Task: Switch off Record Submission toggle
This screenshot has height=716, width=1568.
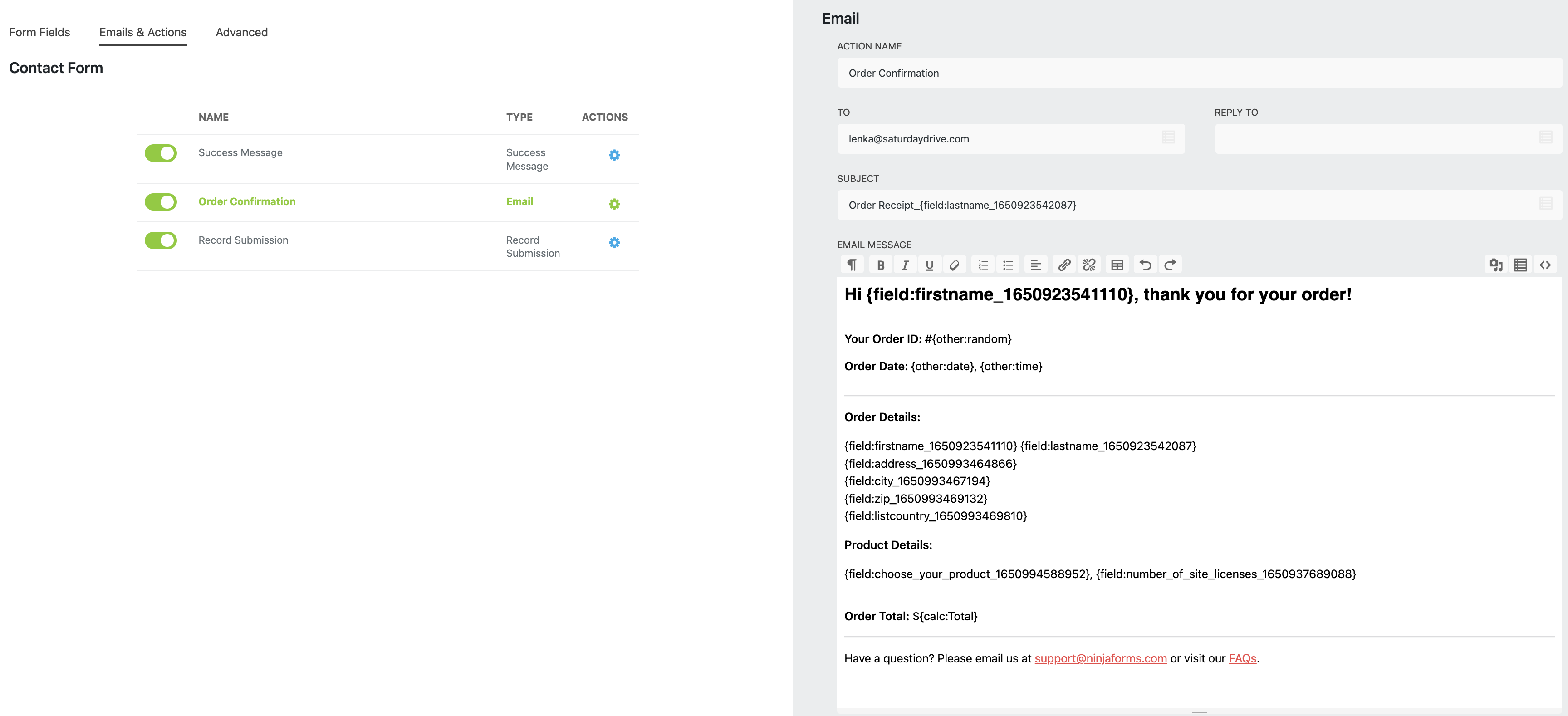Action: tap(161, 241)
